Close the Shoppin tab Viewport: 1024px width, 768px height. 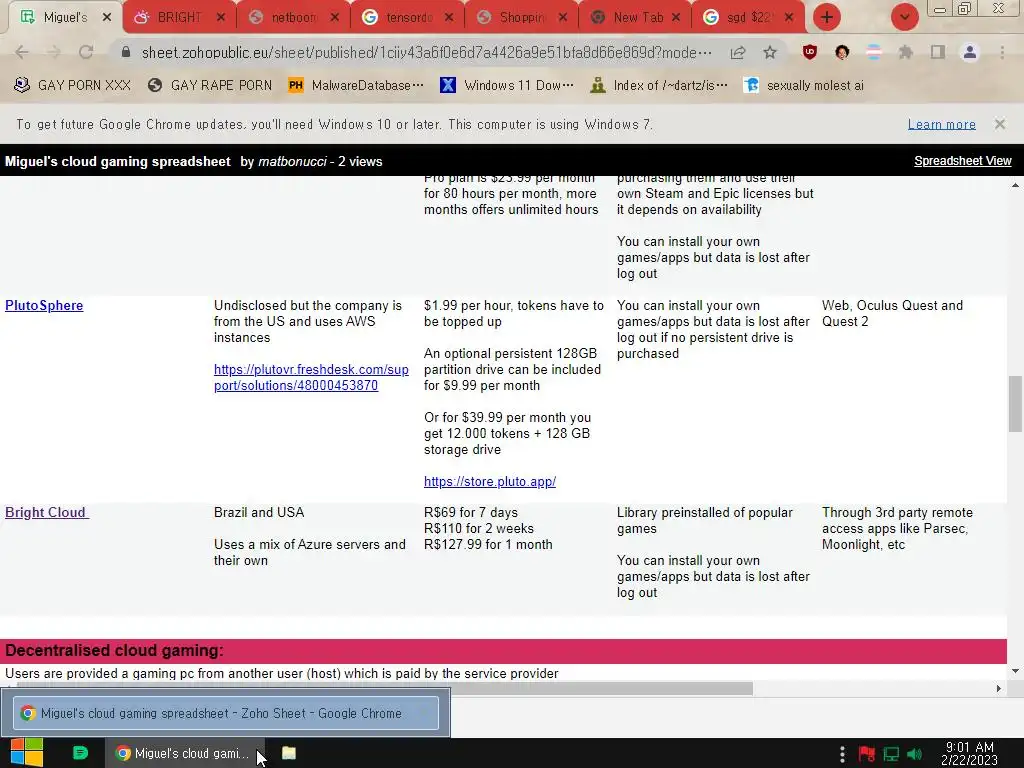[x=562, y=18]
